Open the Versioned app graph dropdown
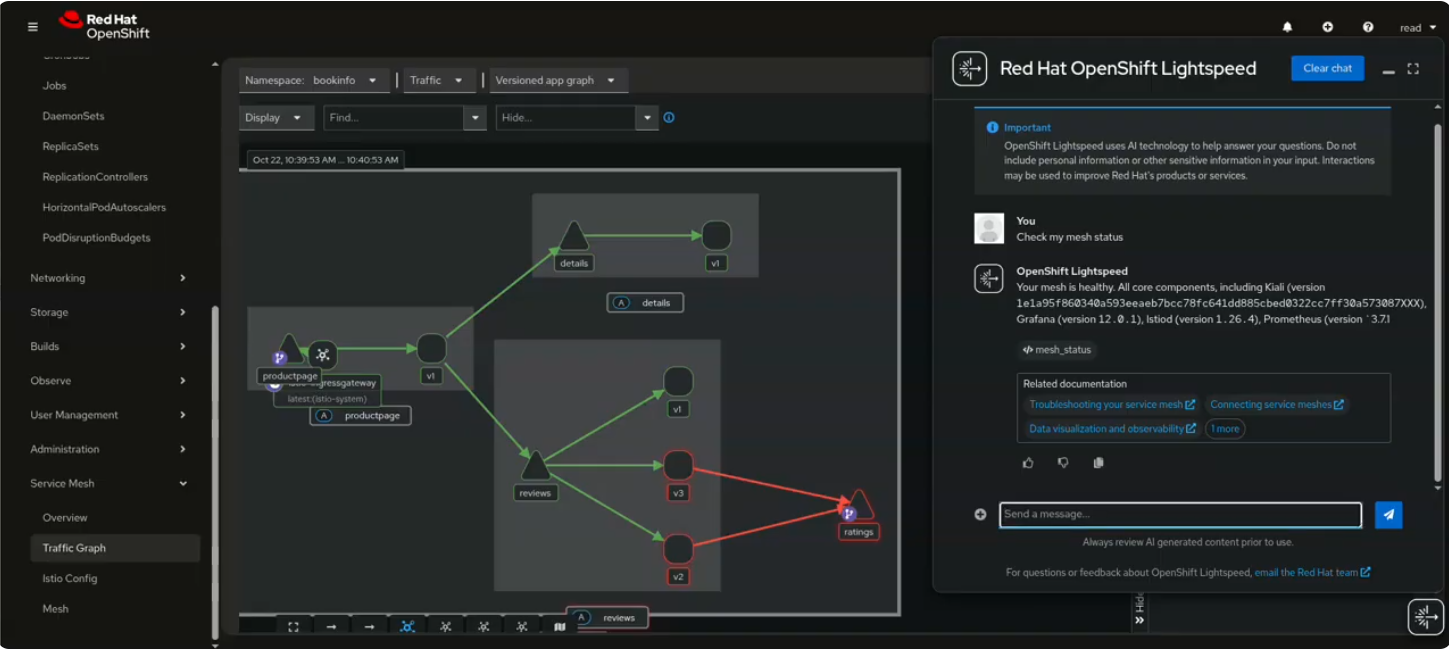 556,81
